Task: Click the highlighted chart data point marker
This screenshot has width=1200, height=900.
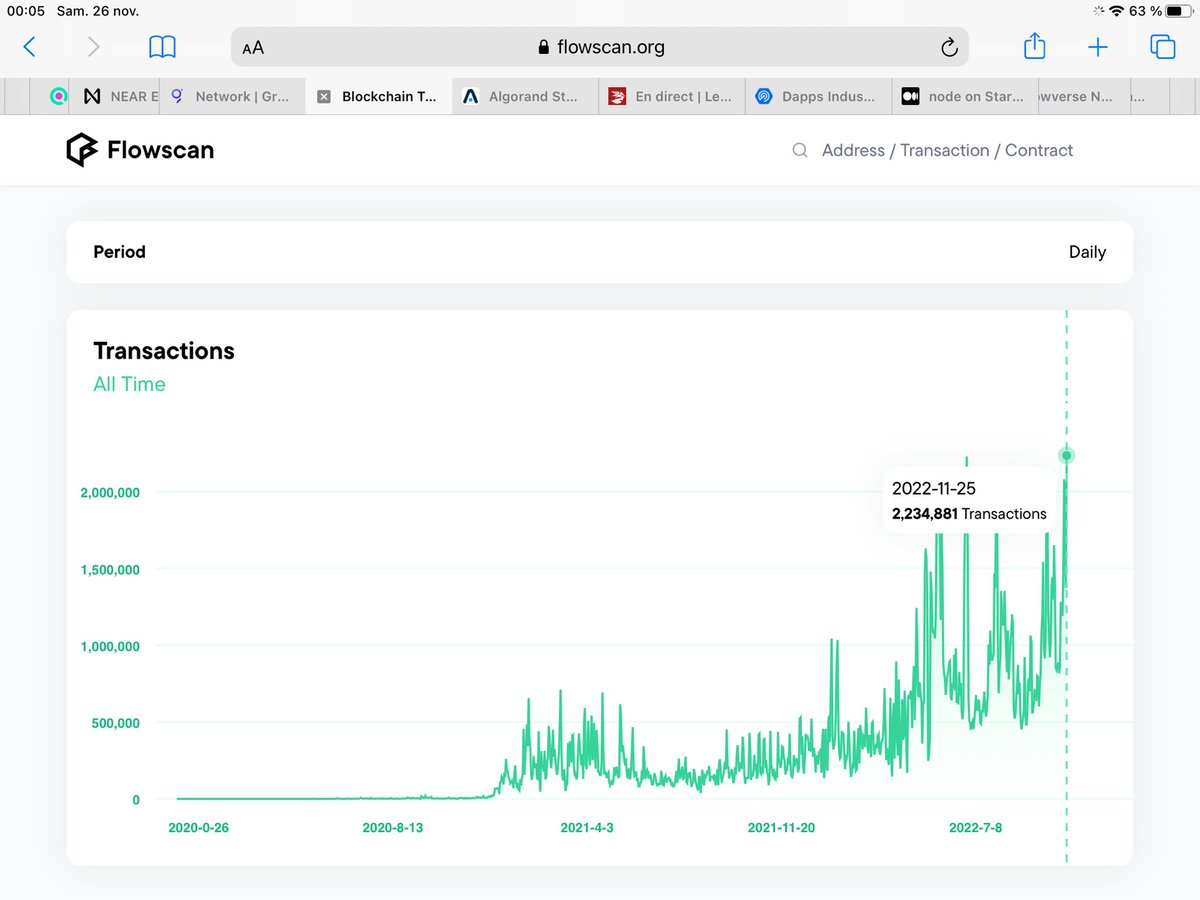Action: click(1067, 456)
